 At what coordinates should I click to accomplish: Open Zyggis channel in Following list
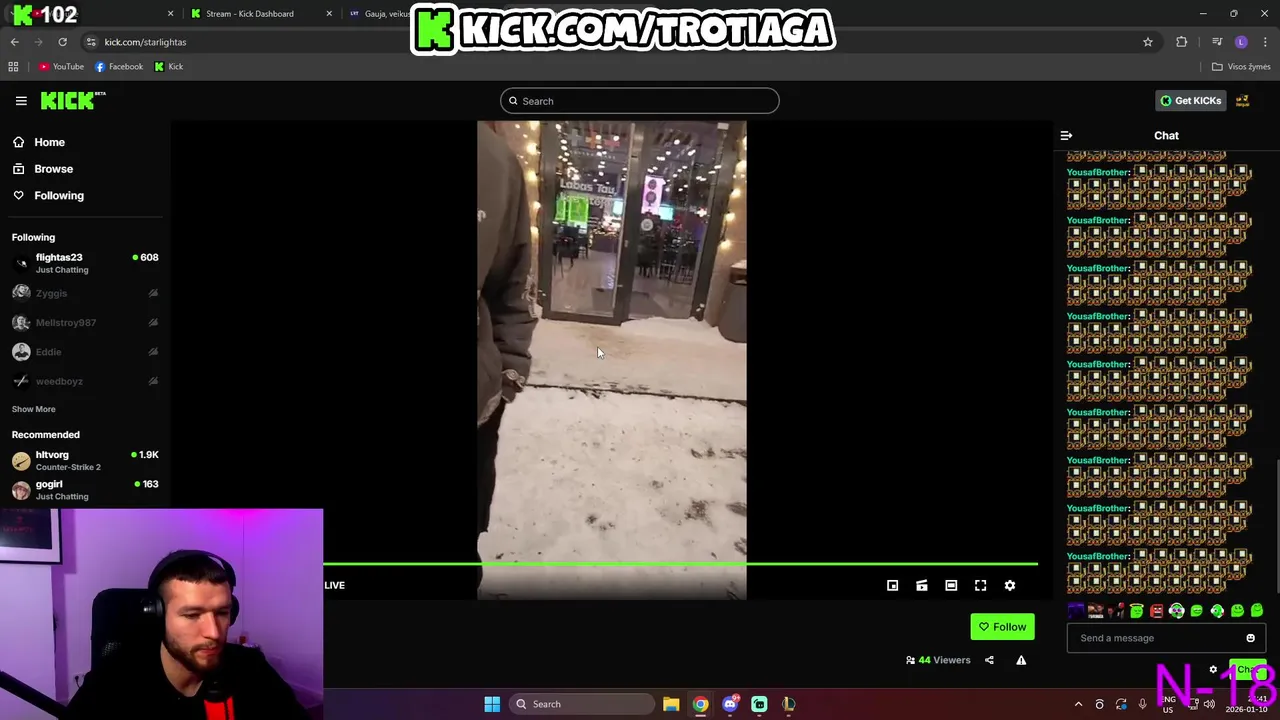[x=85, y=293]
